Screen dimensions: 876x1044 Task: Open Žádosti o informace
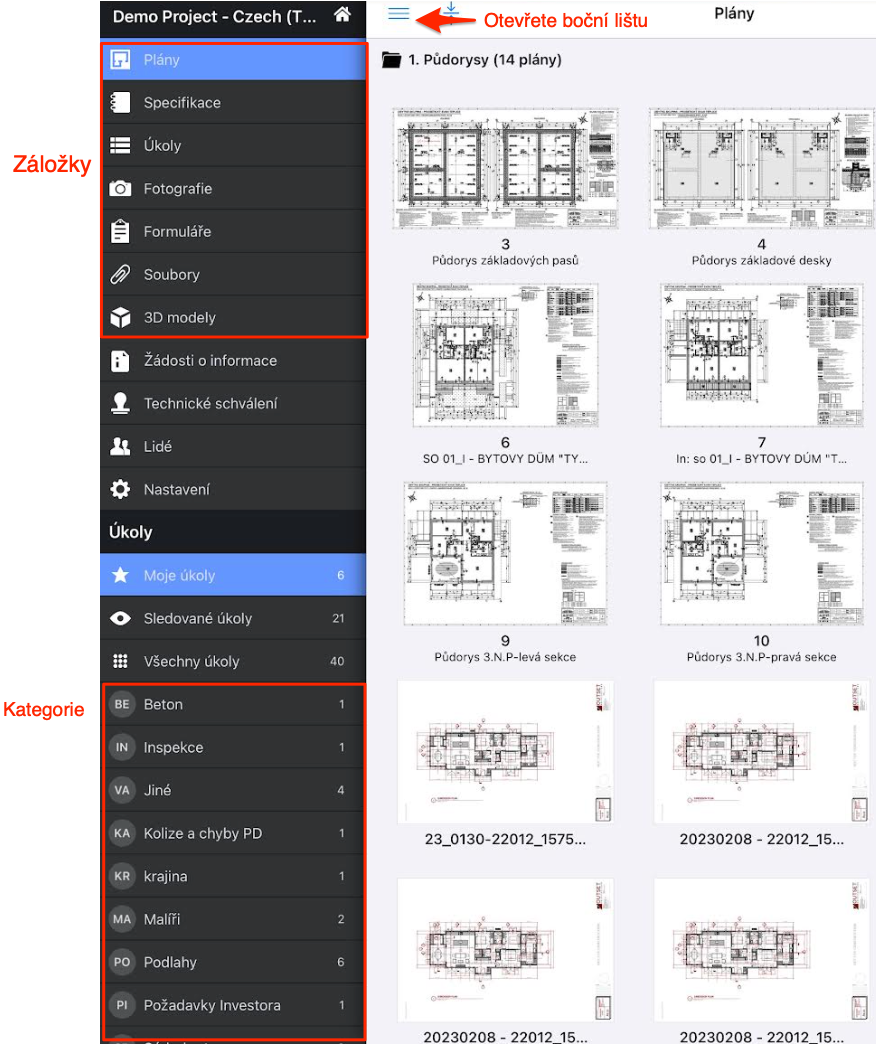pyautogui.click(x=233, y=360)
